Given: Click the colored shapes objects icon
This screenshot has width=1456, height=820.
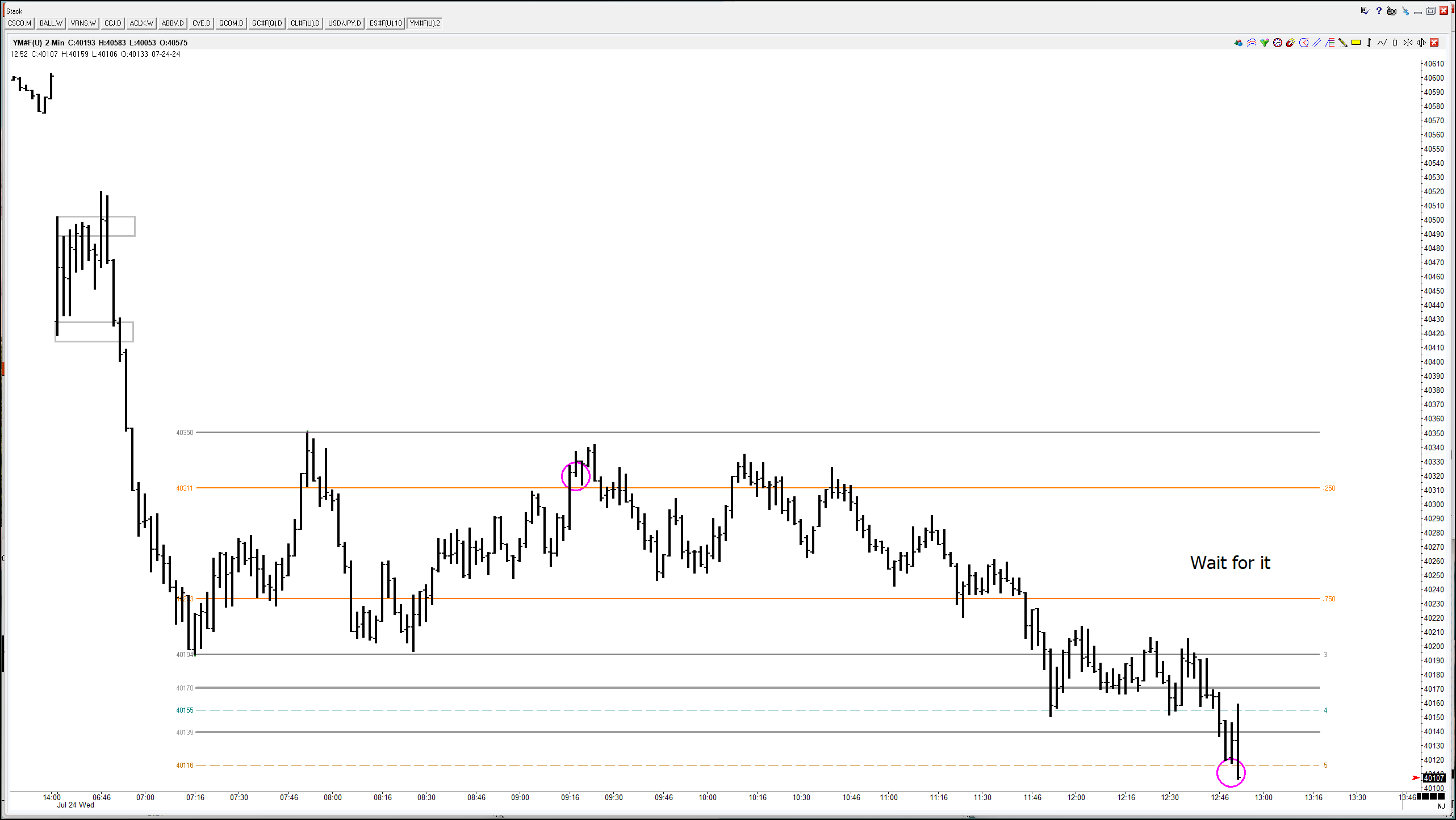Looking at the screenshot, I should pyautogui.click(x=1239, y=43).
